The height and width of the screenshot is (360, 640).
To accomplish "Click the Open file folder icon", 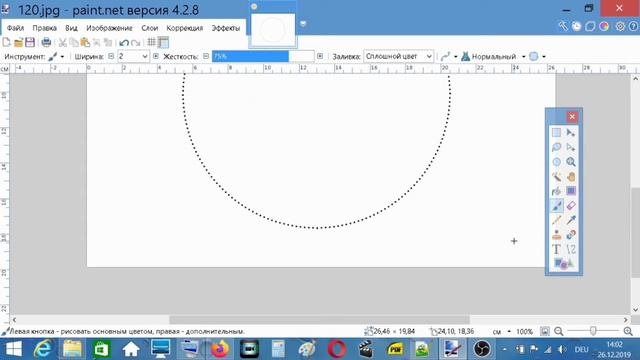I will [x=18, y=42].
